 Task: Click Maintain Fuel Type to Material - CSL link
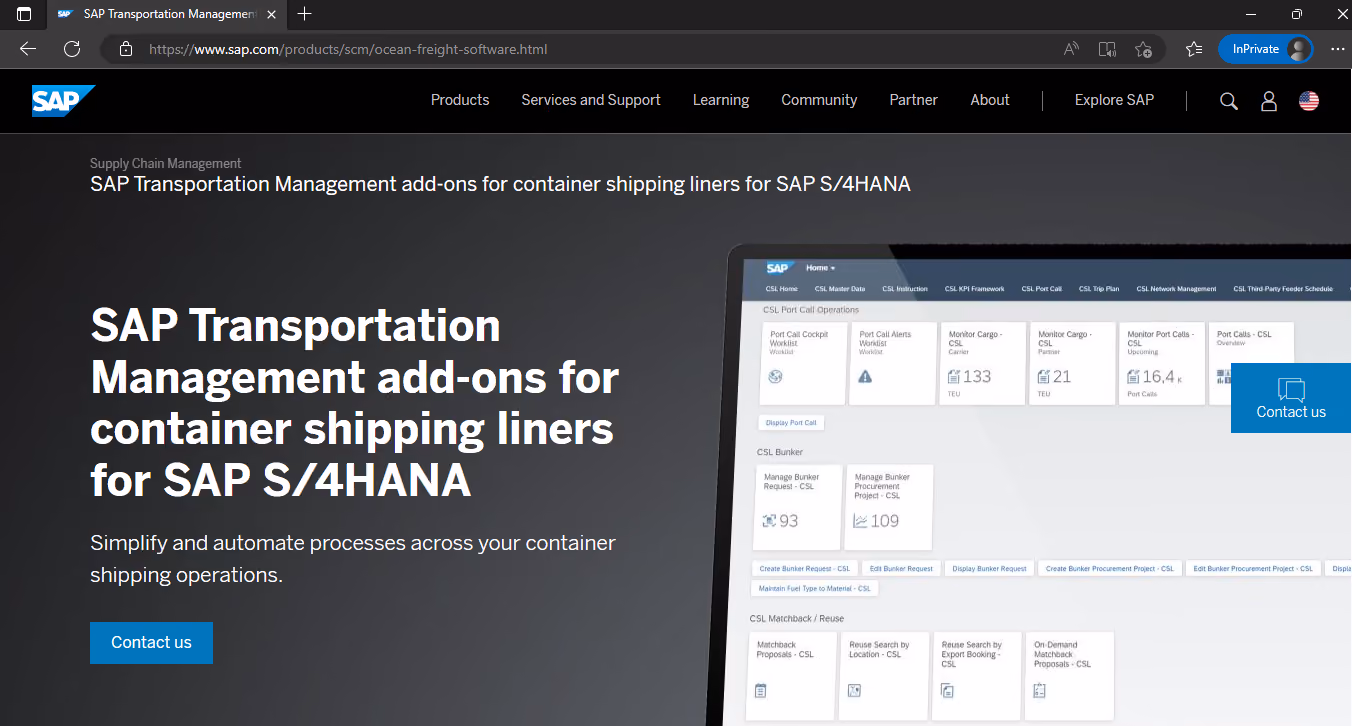click(815, 589)
